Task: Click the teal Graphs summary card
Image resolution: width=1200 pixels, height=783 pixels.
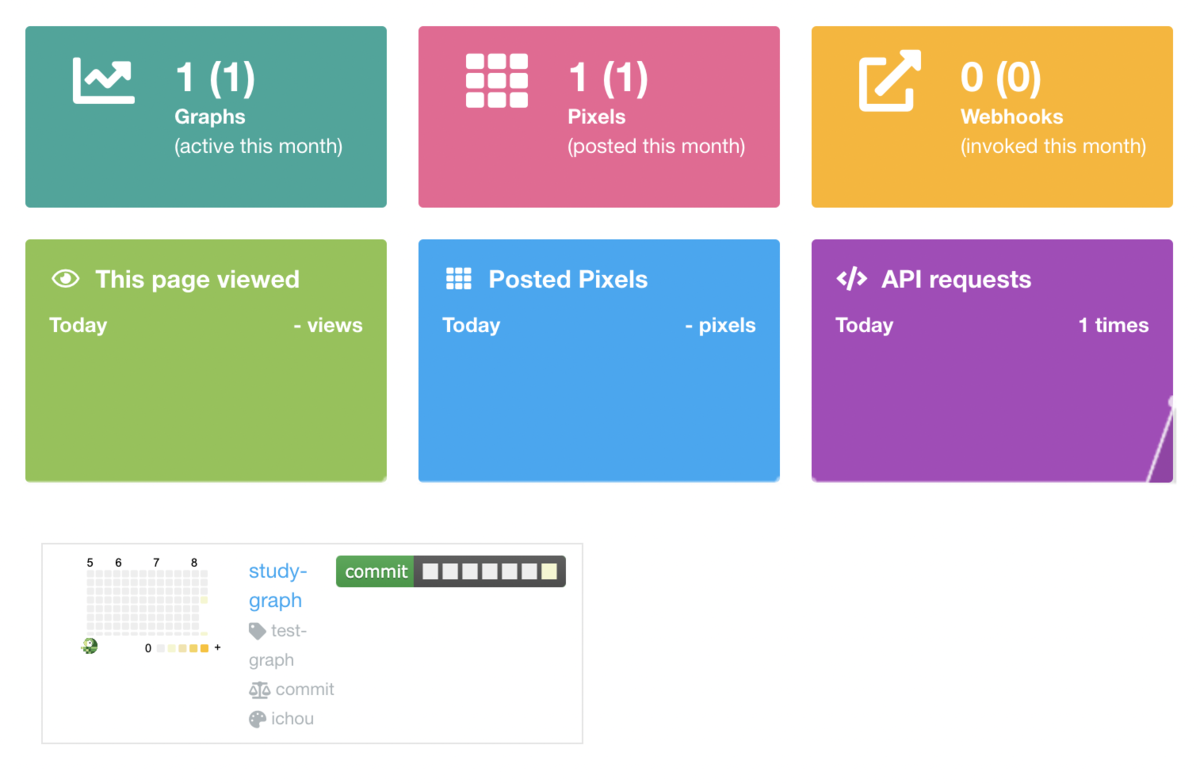Action: point(206,117)
